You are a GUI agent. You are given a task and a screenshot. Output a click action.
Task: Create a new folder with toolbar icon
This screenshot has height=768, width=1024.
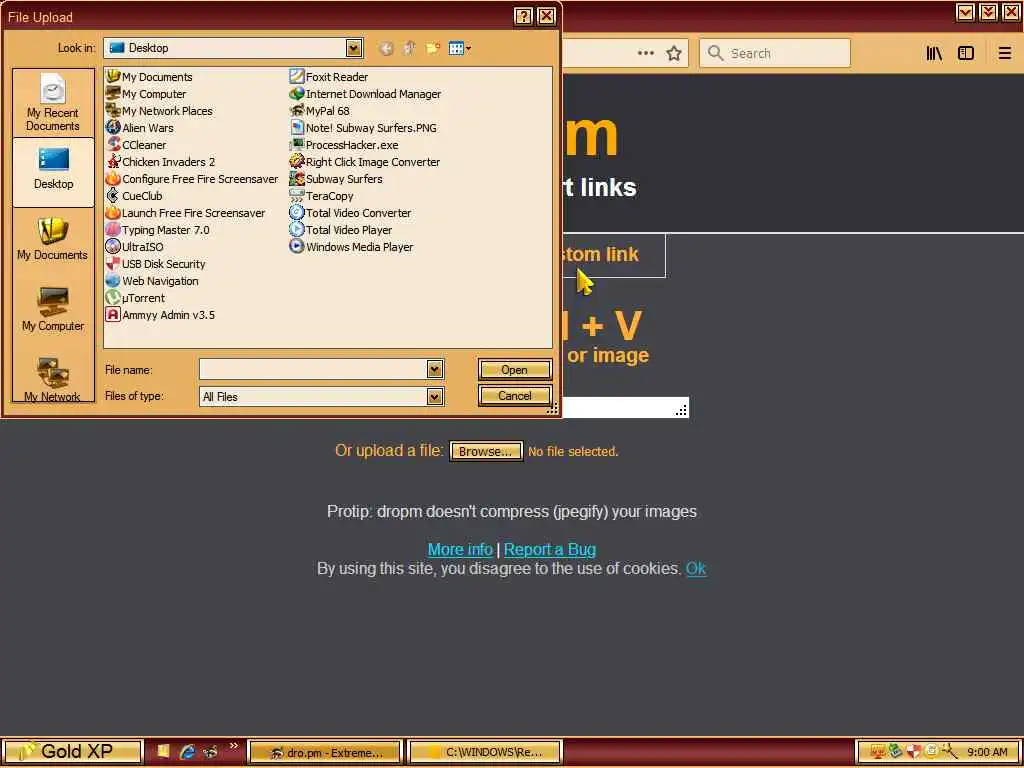click(432, 48)
